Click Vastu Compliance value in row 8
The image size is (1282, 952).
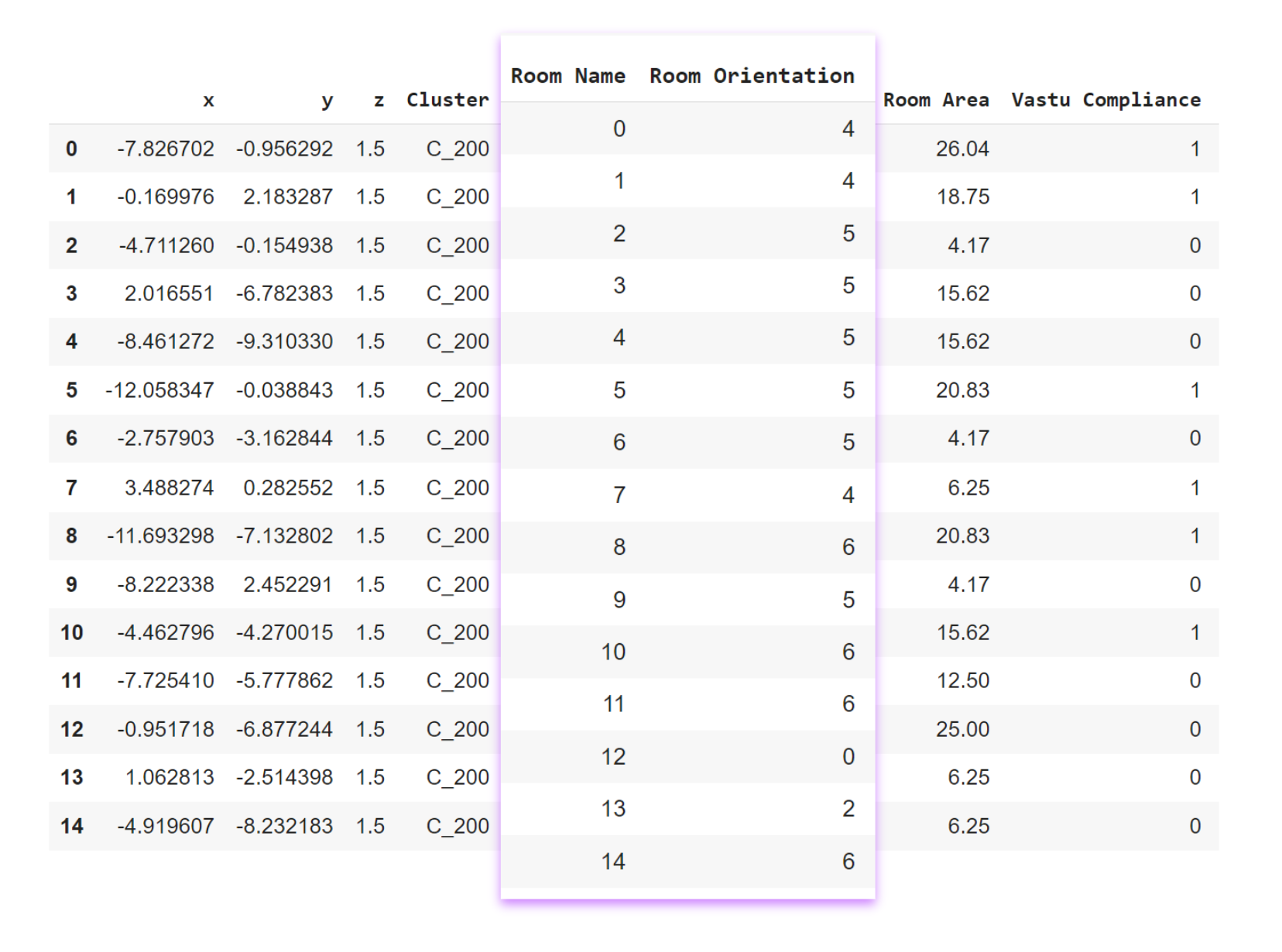coord(1195,536)
